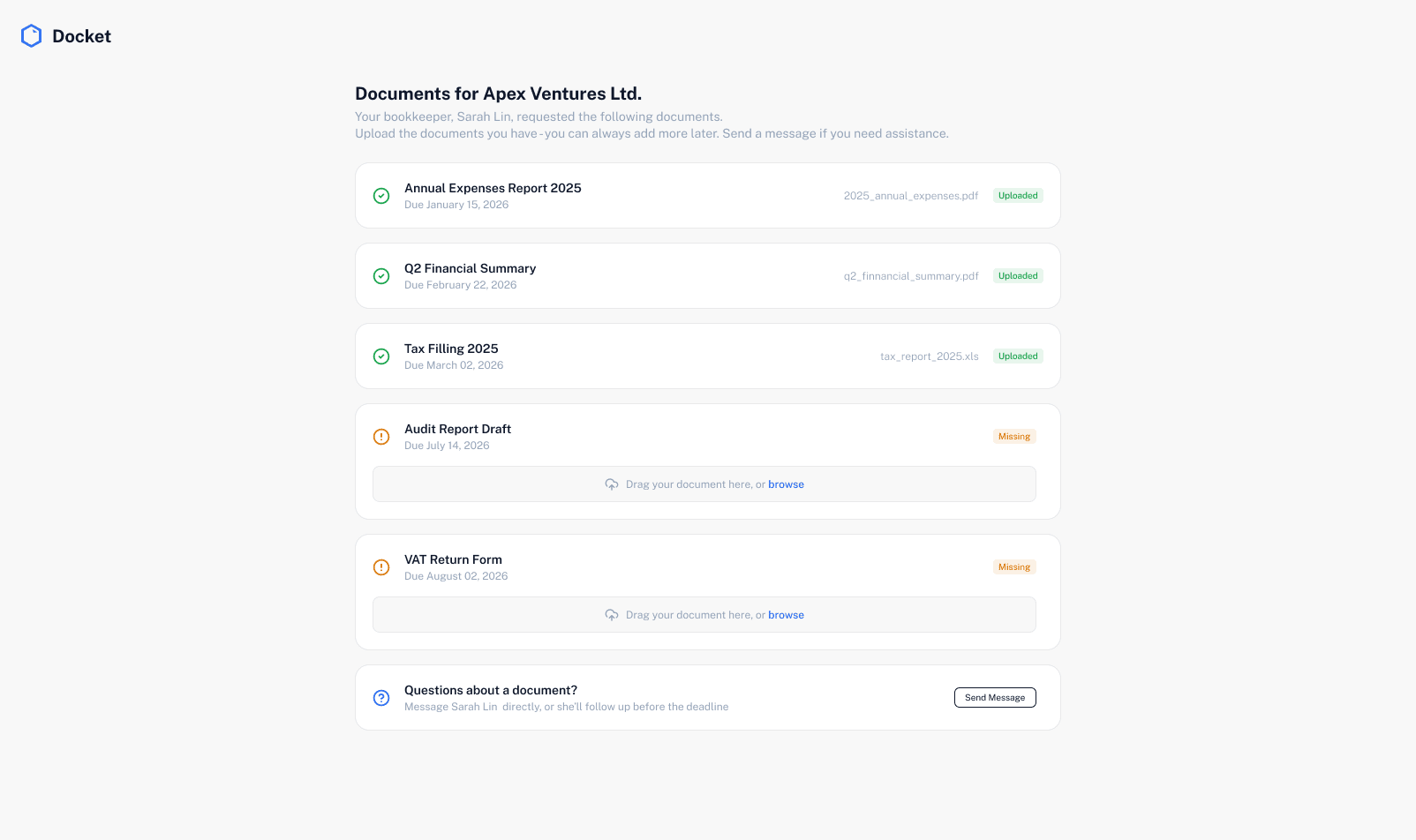This screenshot has width=1416, height=840.
Task: Click the Uploaded badge for Q2 Financial Summary
Action: 1018,276
